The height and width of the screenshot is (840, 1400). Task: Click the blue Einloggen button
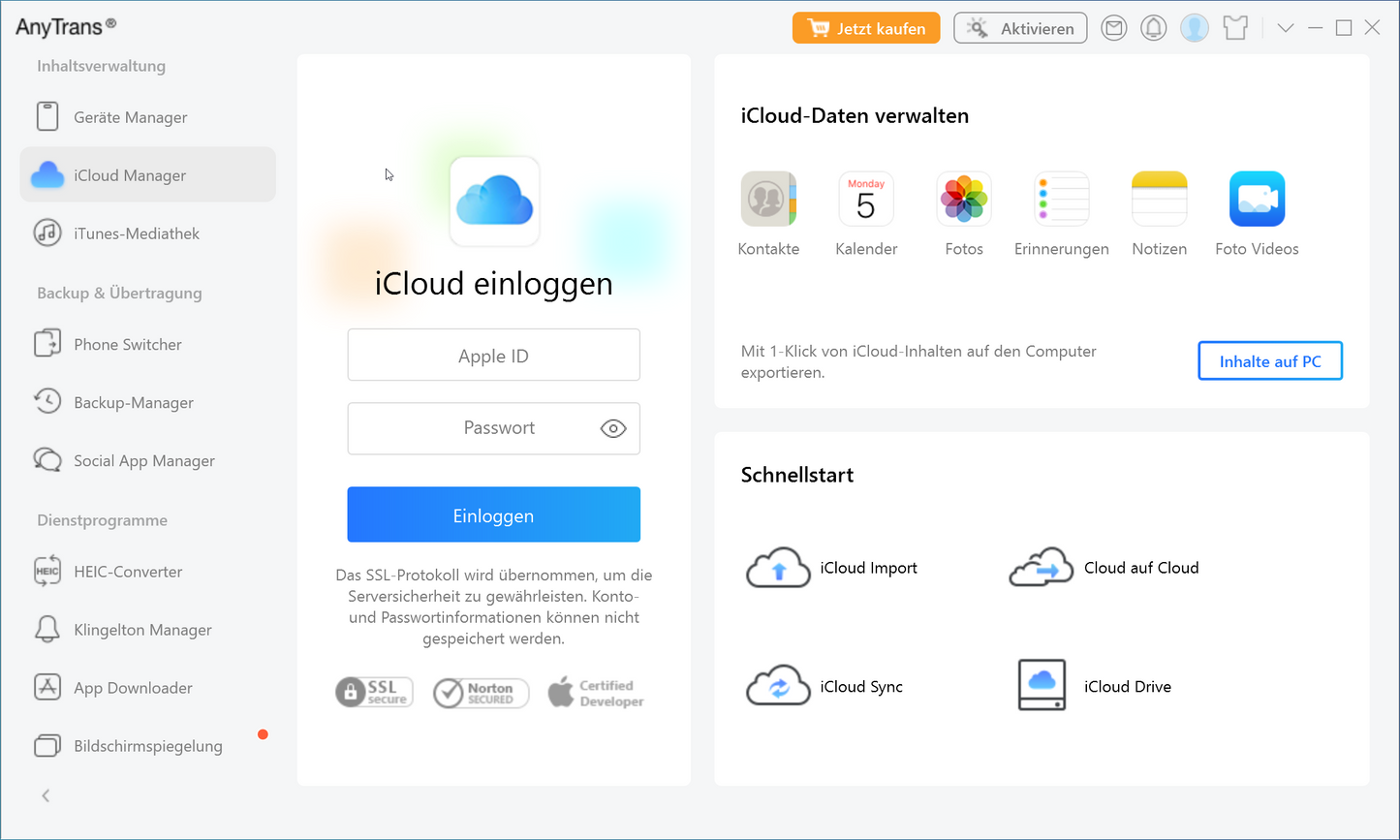point(493,515)
